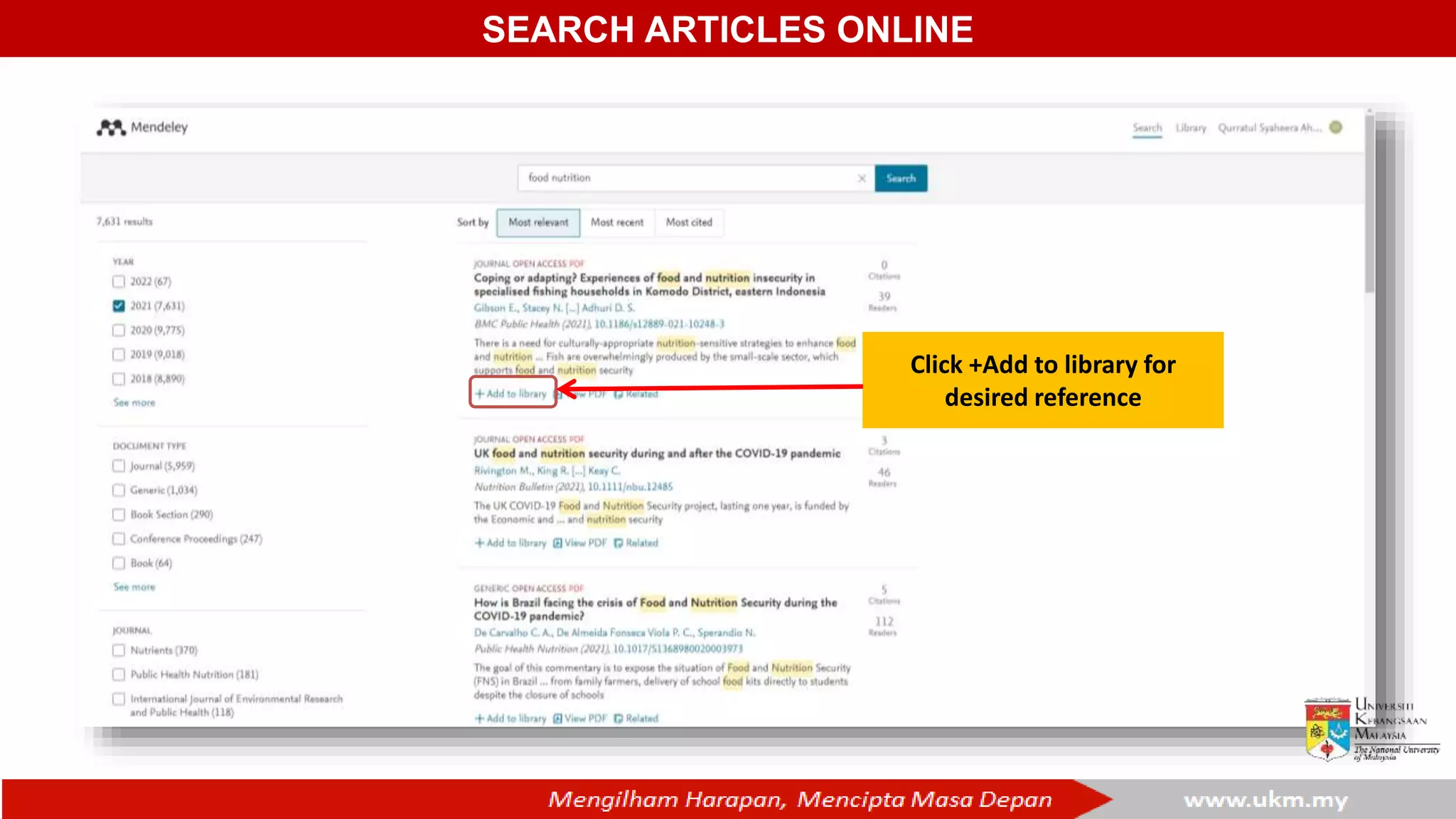Check the Public Health Nutrition (181) filter
Viewport: 1456px width, 819px height.
pyautogui.click(x=119, y=675)
